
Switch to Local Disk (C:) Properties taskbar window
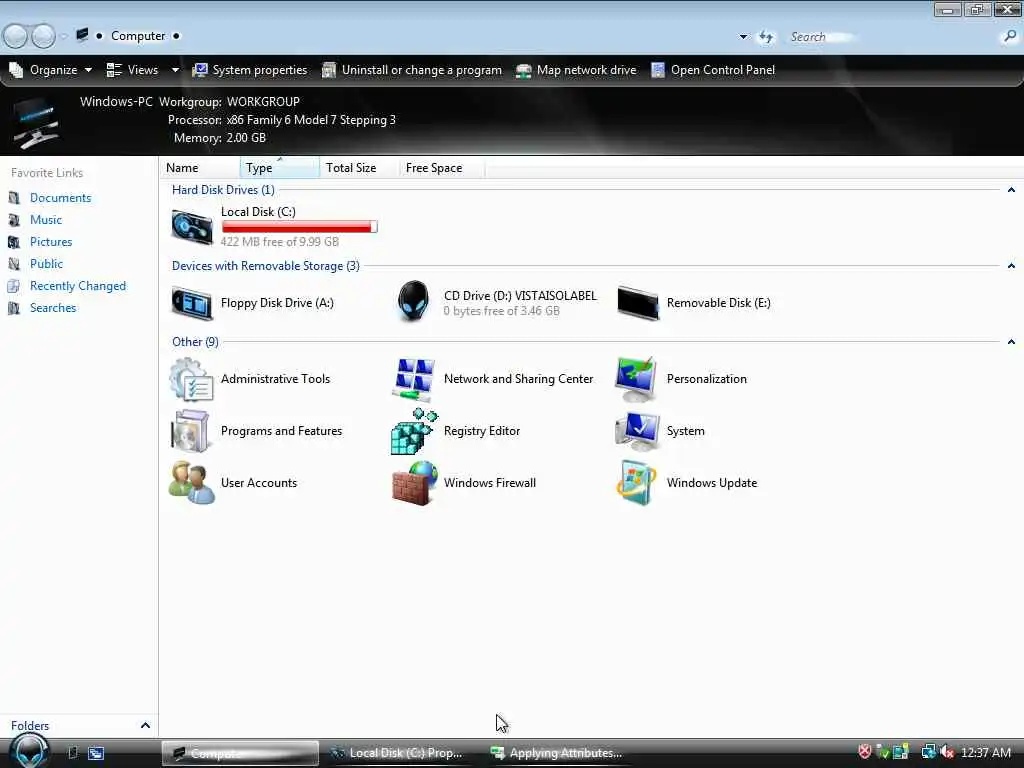coord(397,753)
